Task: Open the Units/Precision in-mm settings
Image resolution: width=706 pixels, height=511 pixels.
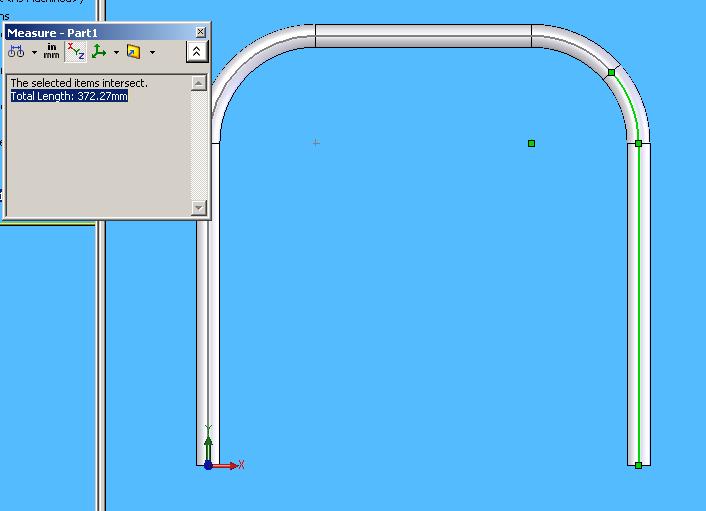Action: coord(51,51)
